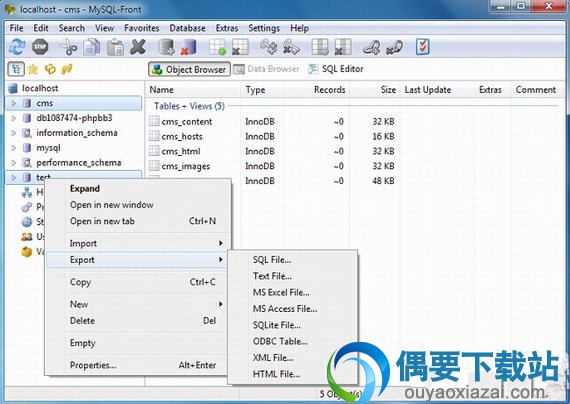570x404 pixels.
Task: Export to SQL File...
Action: coord(293,260)
